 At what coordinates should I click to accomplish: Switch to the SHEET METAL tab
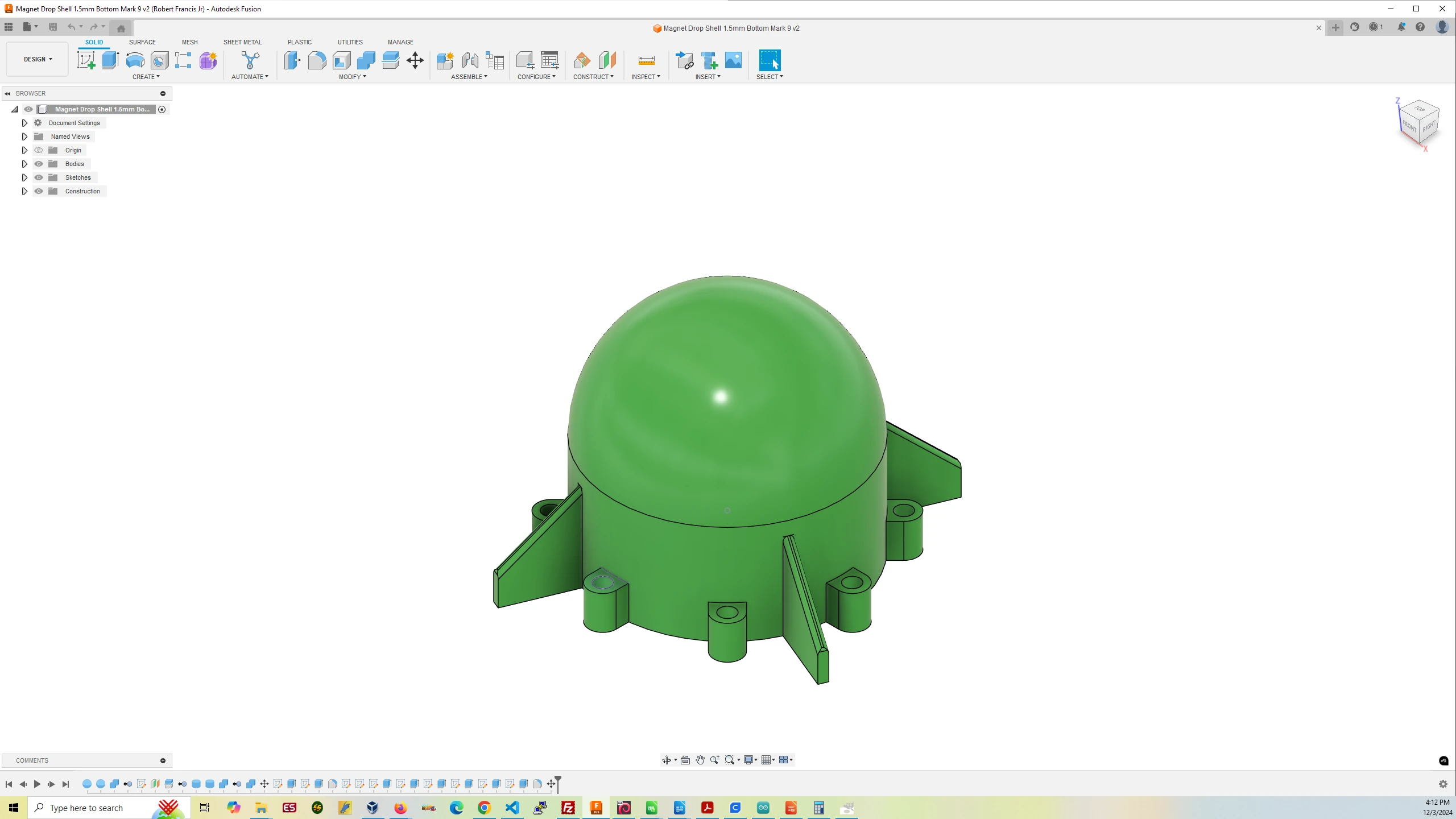243,42
